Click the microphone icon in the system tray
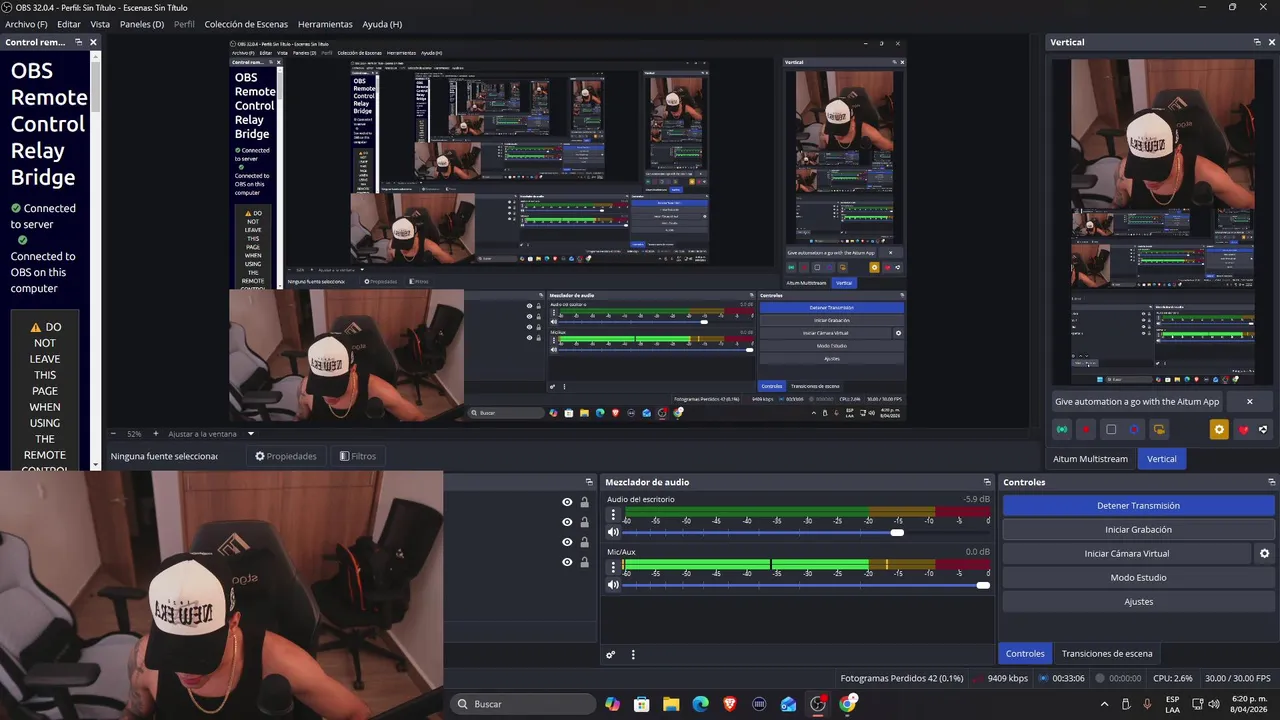Image resolution: width=1280 pixels, height=720 pixels. [1147, 704]
